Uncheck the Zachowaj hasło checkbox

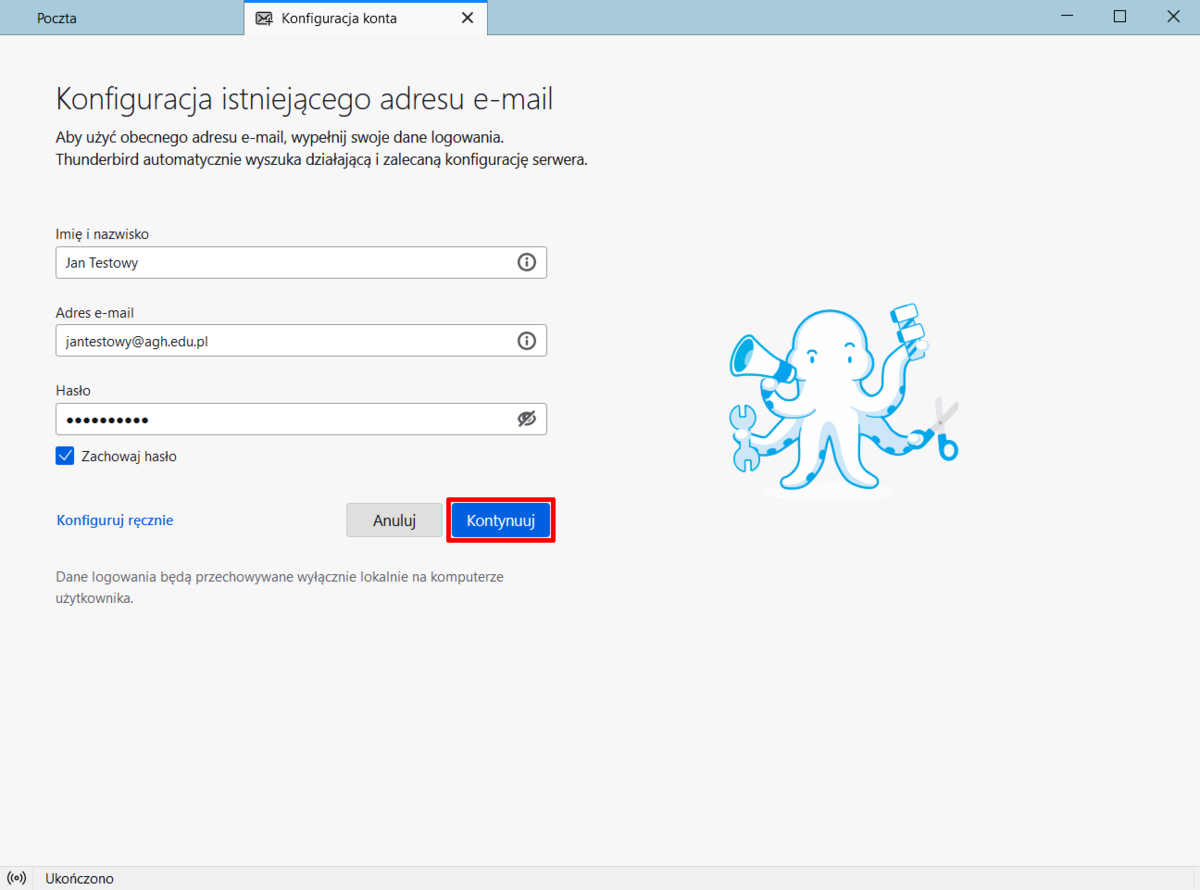(65, 456)
